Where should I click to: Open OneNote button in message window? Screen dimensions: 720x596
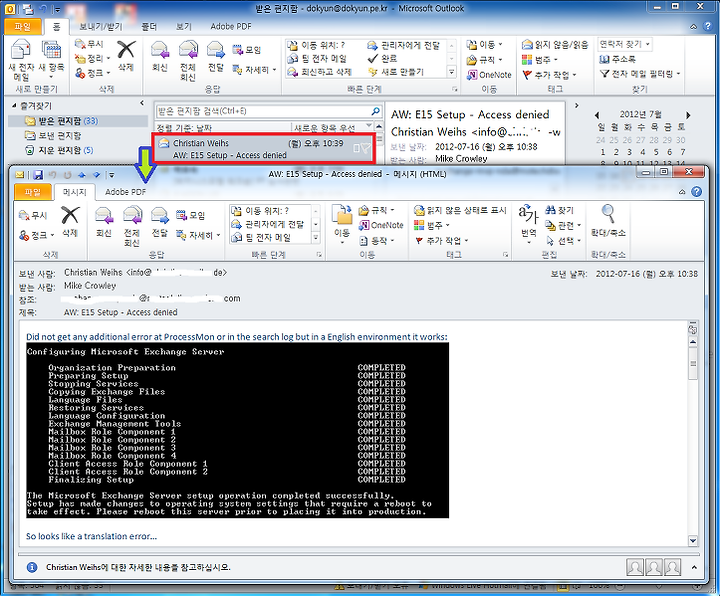click(x=381, y=225)
